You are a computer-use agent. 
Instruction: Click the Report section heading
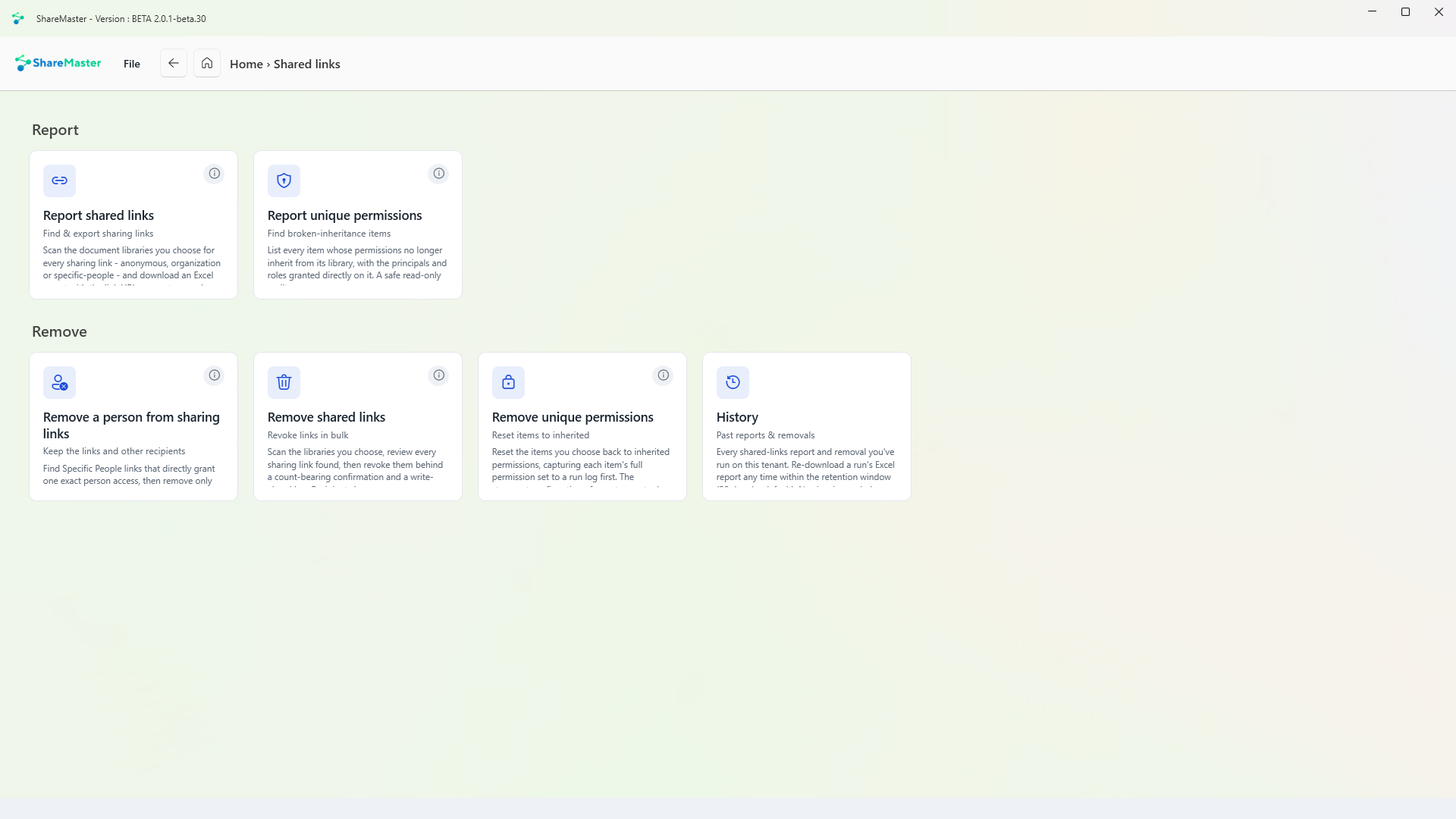(55, 130)
